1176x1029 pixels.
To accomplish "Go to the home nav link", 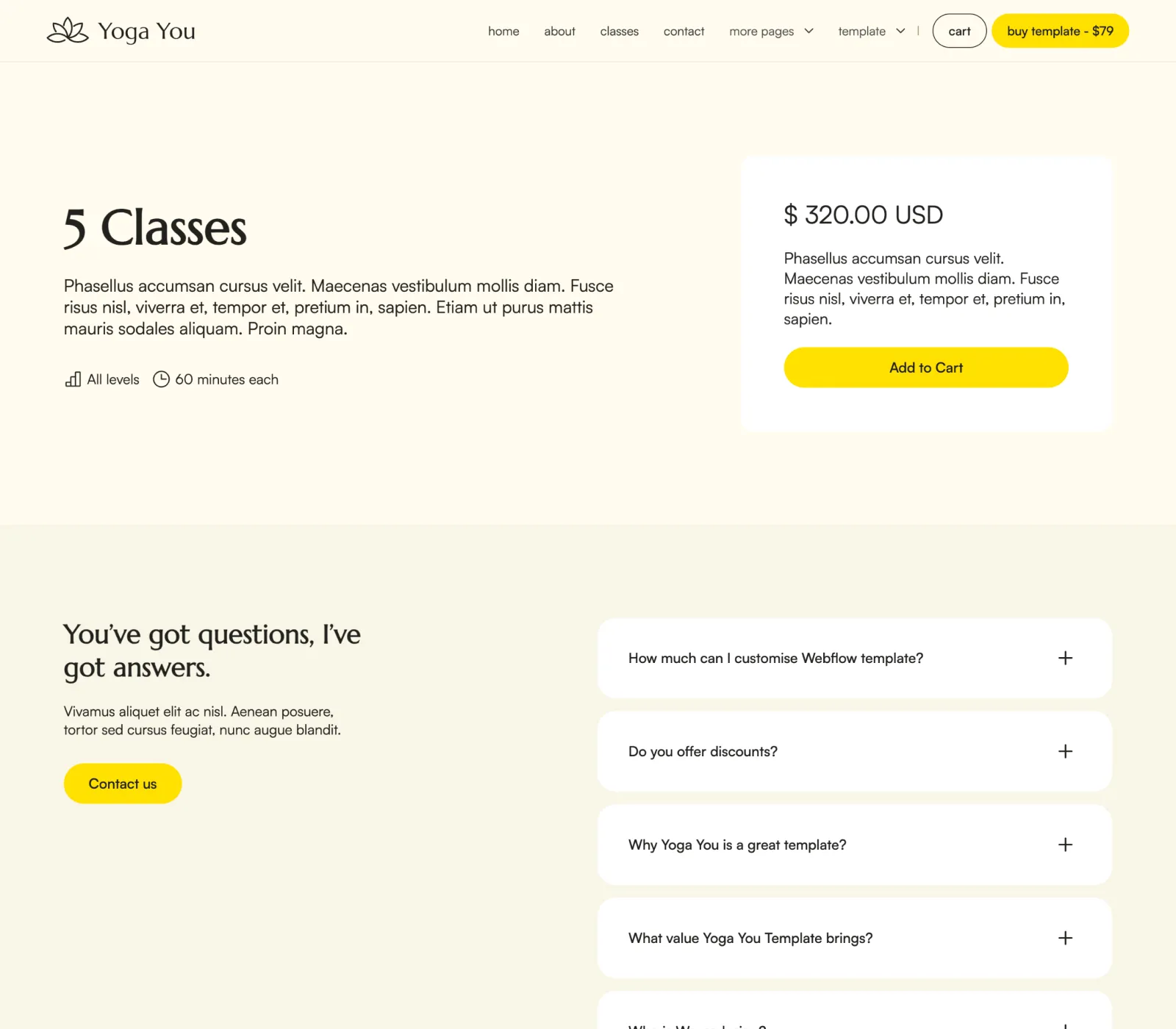I will point(503,32).
